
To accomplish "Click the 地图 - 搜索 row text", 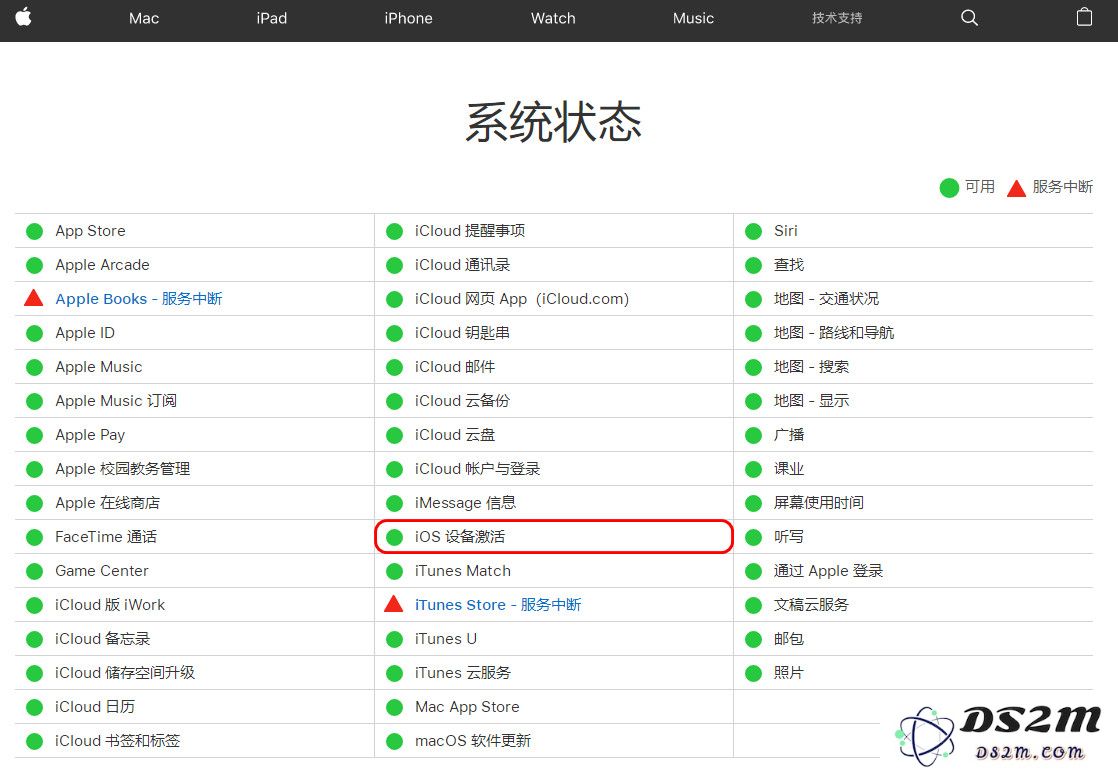I will [811, 366].
